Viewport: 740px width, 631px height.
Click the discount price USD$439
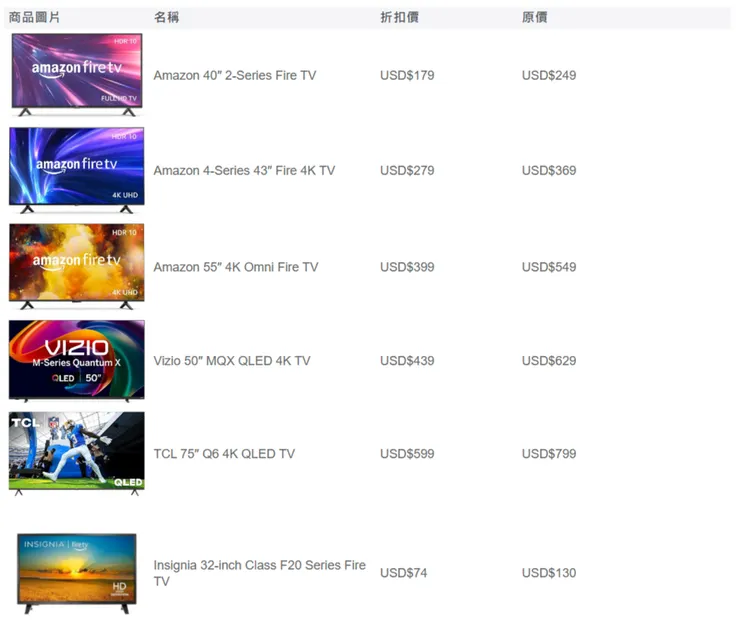(407, 361)
